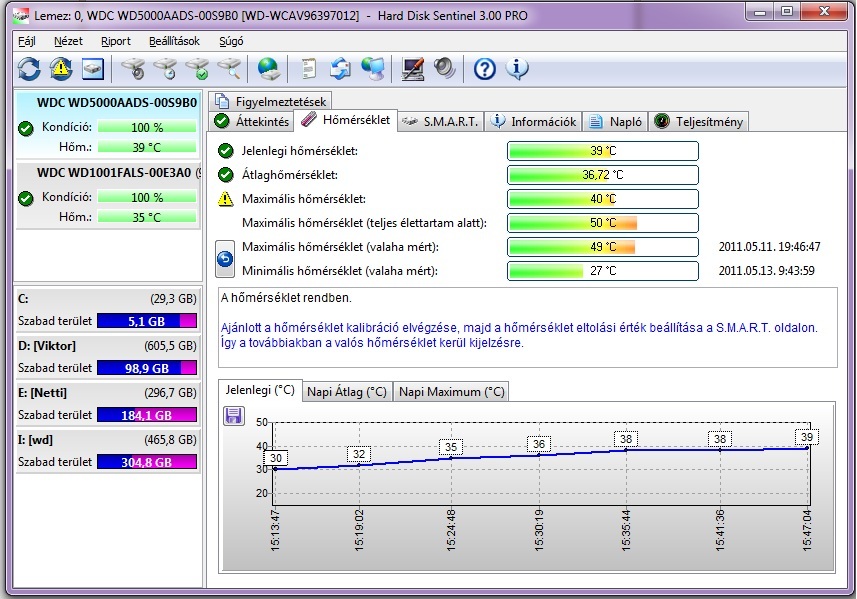Open the report document toolbar icon
The width and height of the screenshot is (857, 599).
click(309, 69)
